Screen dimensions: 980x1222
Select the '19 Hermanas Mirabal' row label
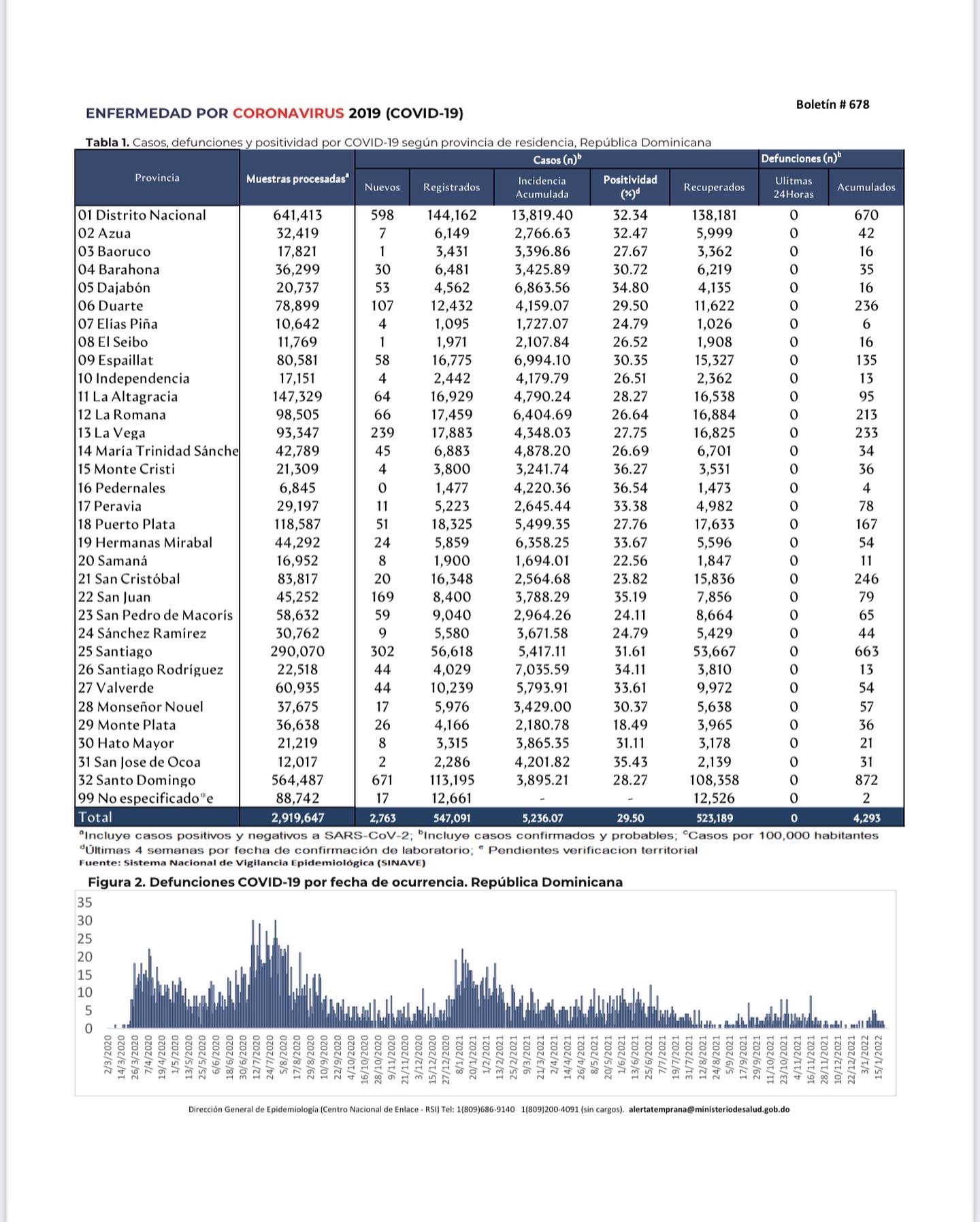pyautogui.click(x=145, y=542)
